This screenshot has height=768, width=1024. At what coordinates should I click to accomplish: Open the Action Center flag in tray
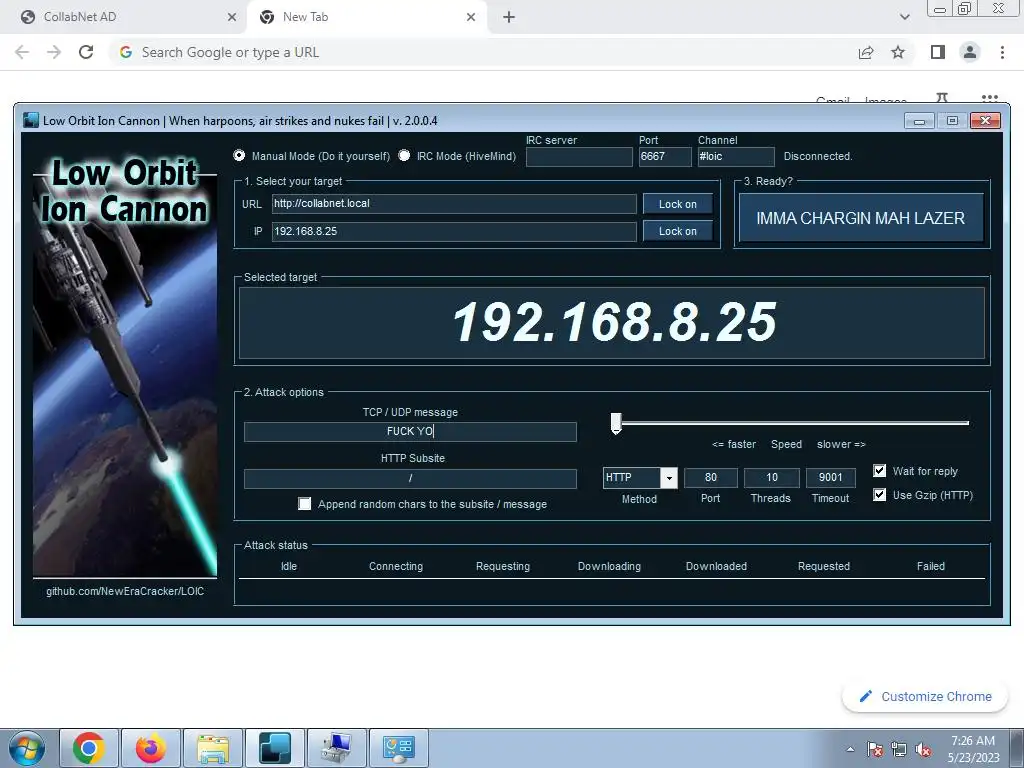coord(875,750)
